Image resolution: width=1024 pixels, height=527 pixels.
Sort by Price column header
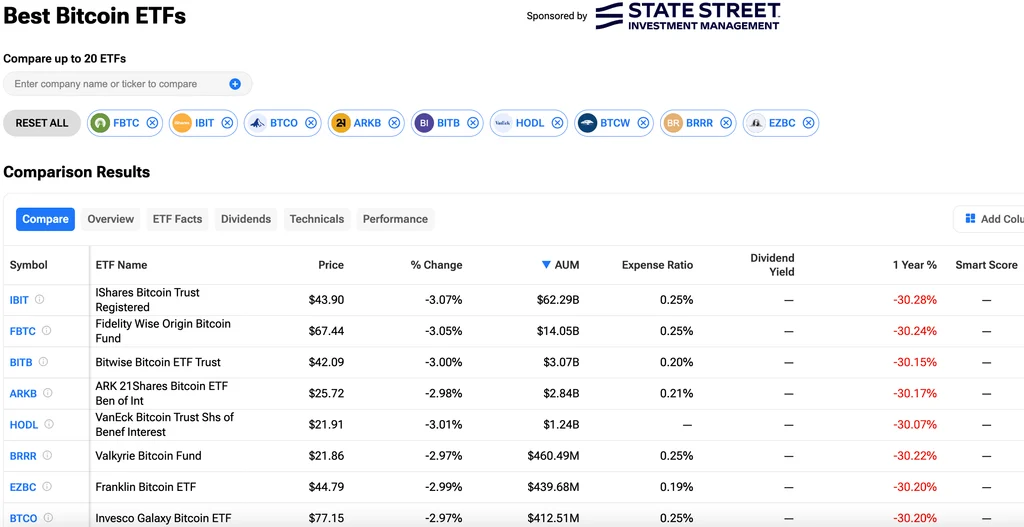coord(330,264)
